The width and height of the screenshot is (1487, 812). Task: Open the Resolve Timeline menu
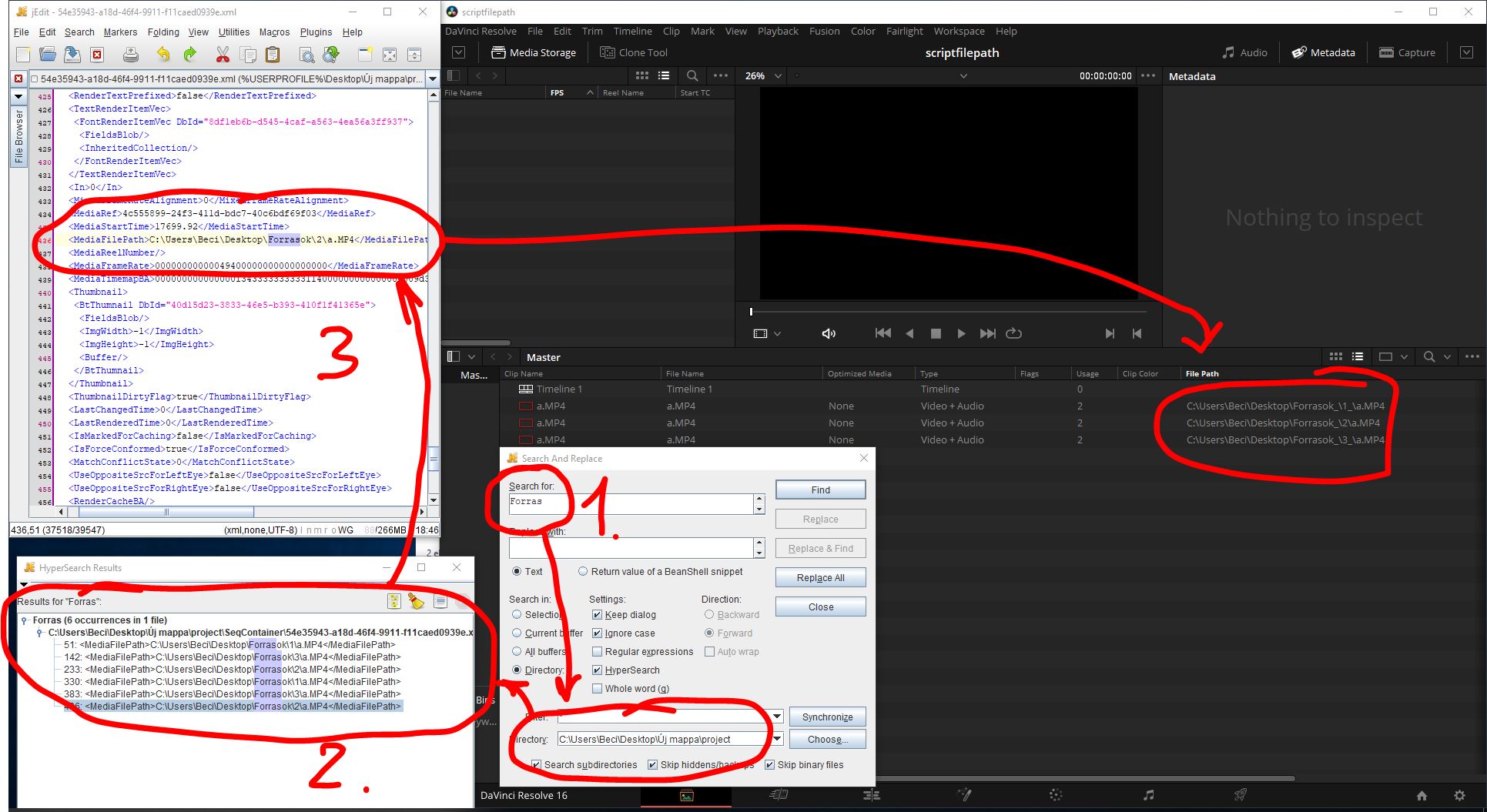(x=632, y=31)
